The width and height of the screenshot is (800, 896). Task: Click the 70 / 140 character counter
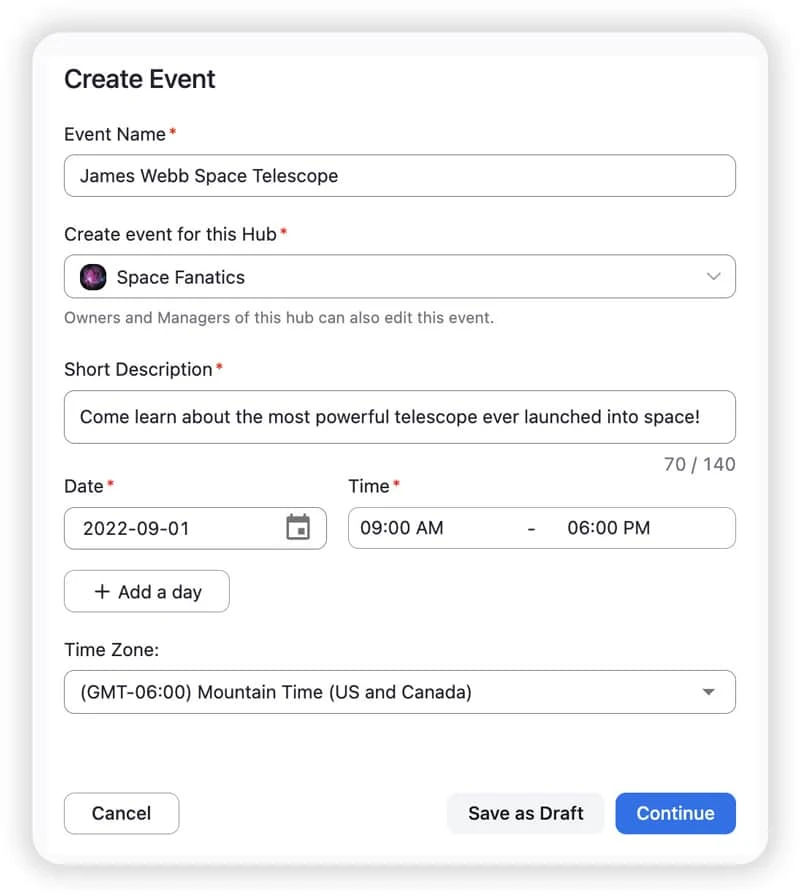[x=699, y=464]
